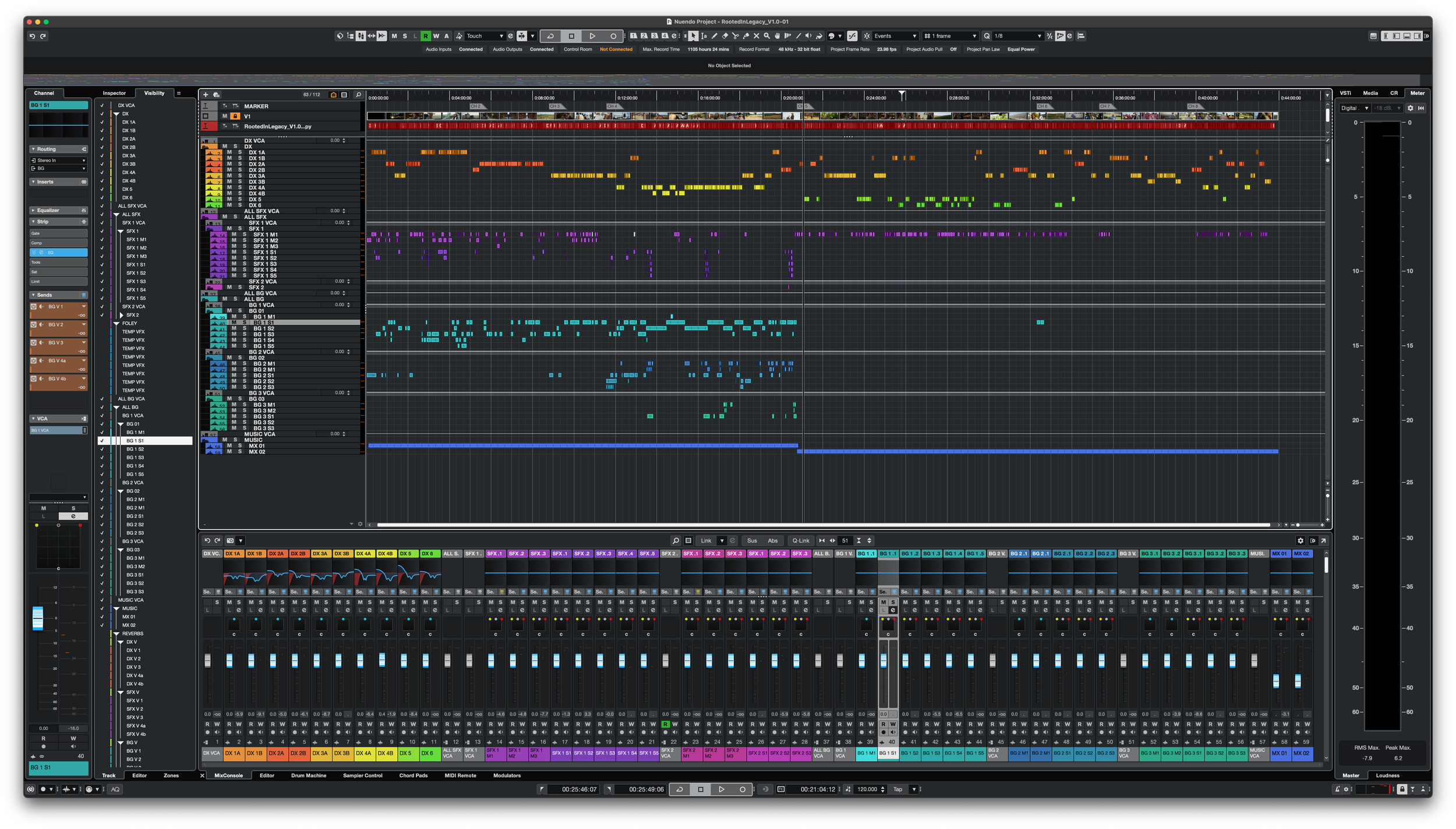
Task: Select the Zoom magnifier tool
Action: point(767,36)
